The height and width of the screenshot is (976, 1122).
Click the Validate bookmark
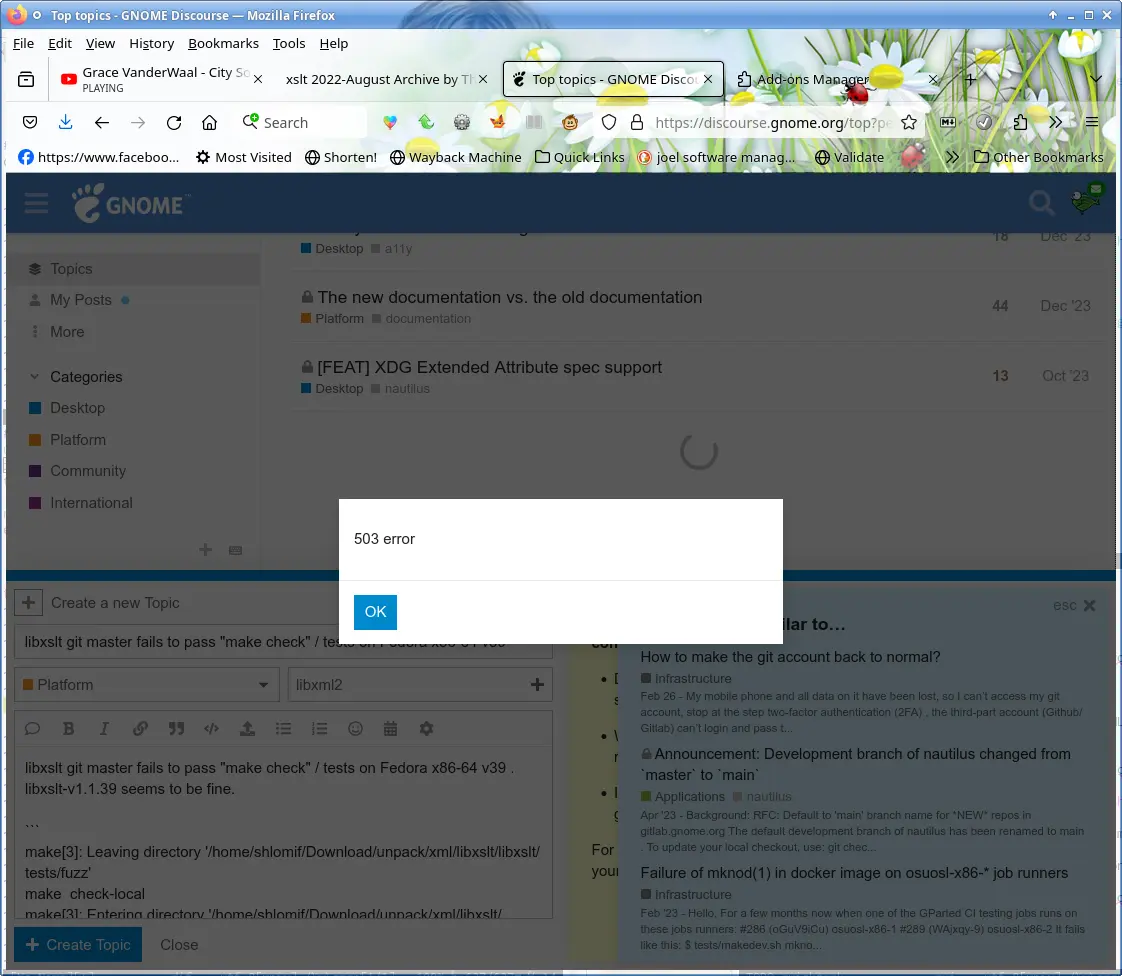(x=849, y=157)
